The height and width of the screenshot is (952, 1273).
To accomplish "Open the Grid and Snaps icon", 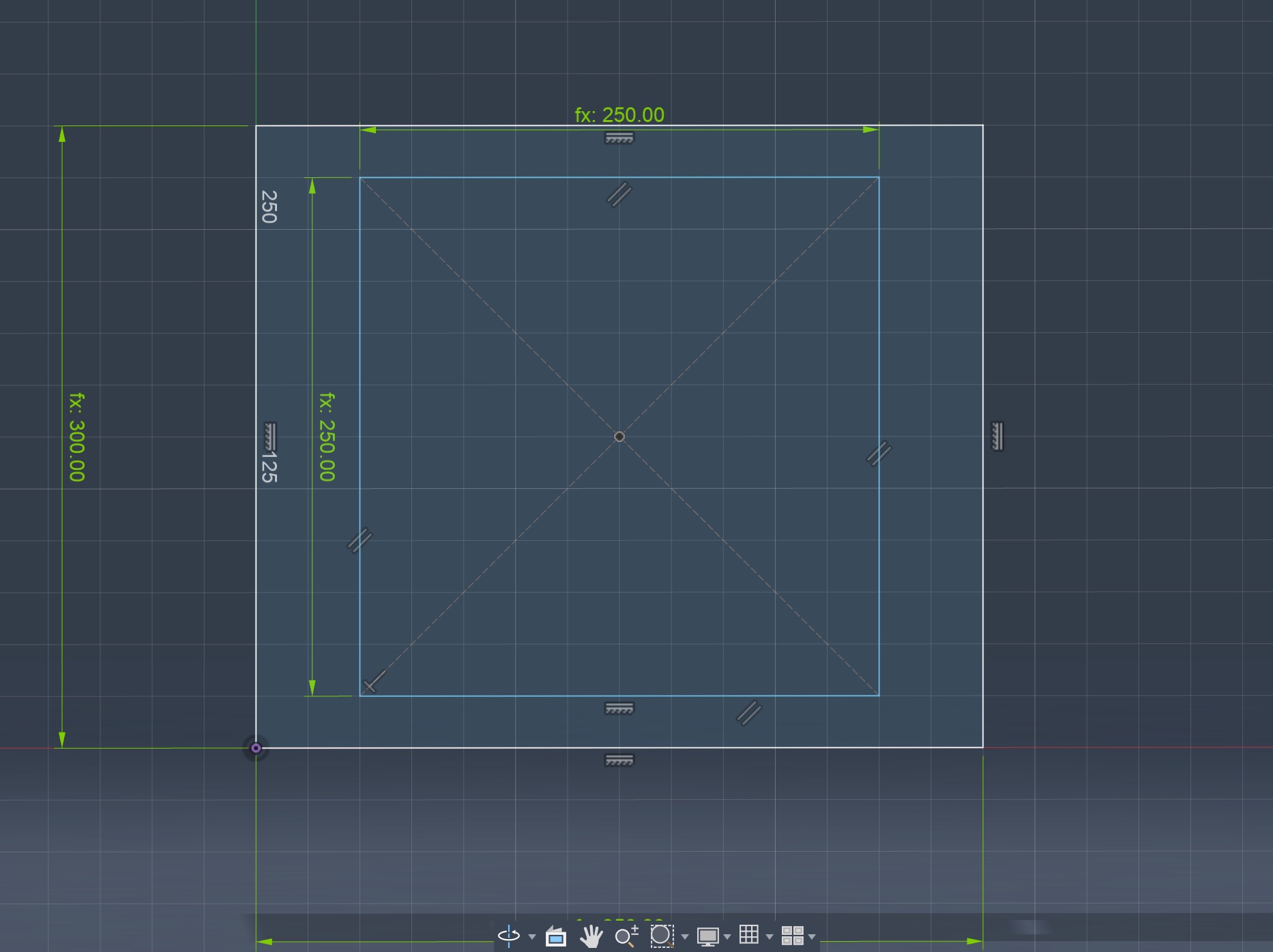I will click(x=749, y=934).
